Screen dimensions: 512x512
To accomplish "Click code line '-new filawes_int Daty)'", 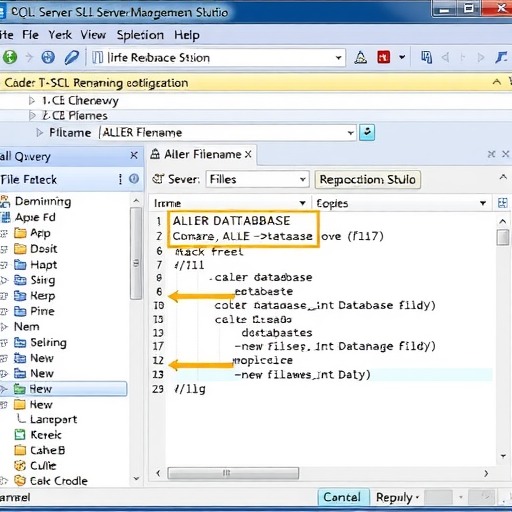I will 302,375.
